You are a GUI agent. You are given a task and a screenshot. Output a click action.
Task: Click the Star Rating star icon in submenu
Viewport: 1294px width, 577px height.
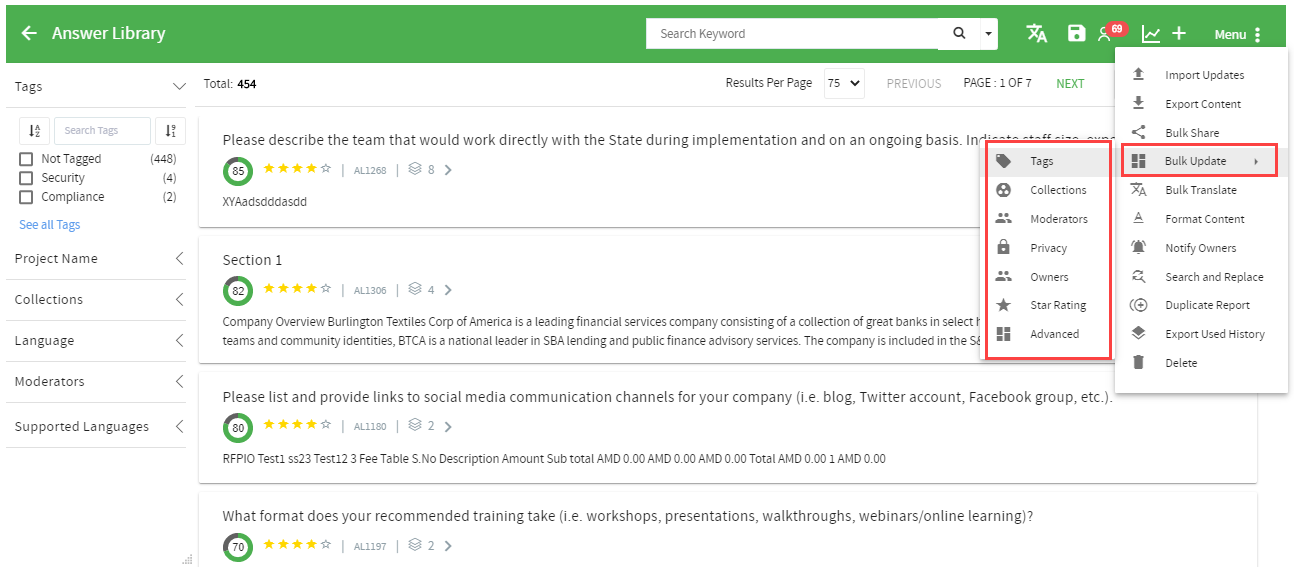[1004, 305]
